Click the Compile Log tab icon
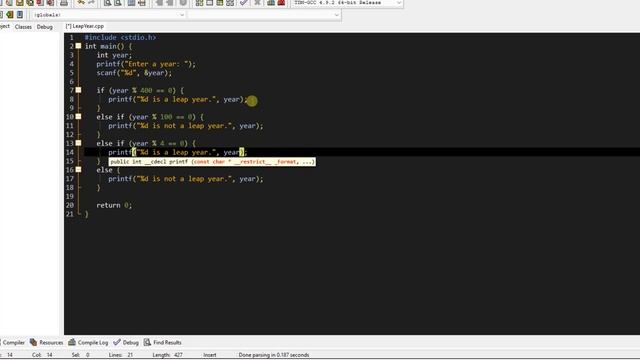Viewport: 640px width, 360px height. [x=72, y=342]
